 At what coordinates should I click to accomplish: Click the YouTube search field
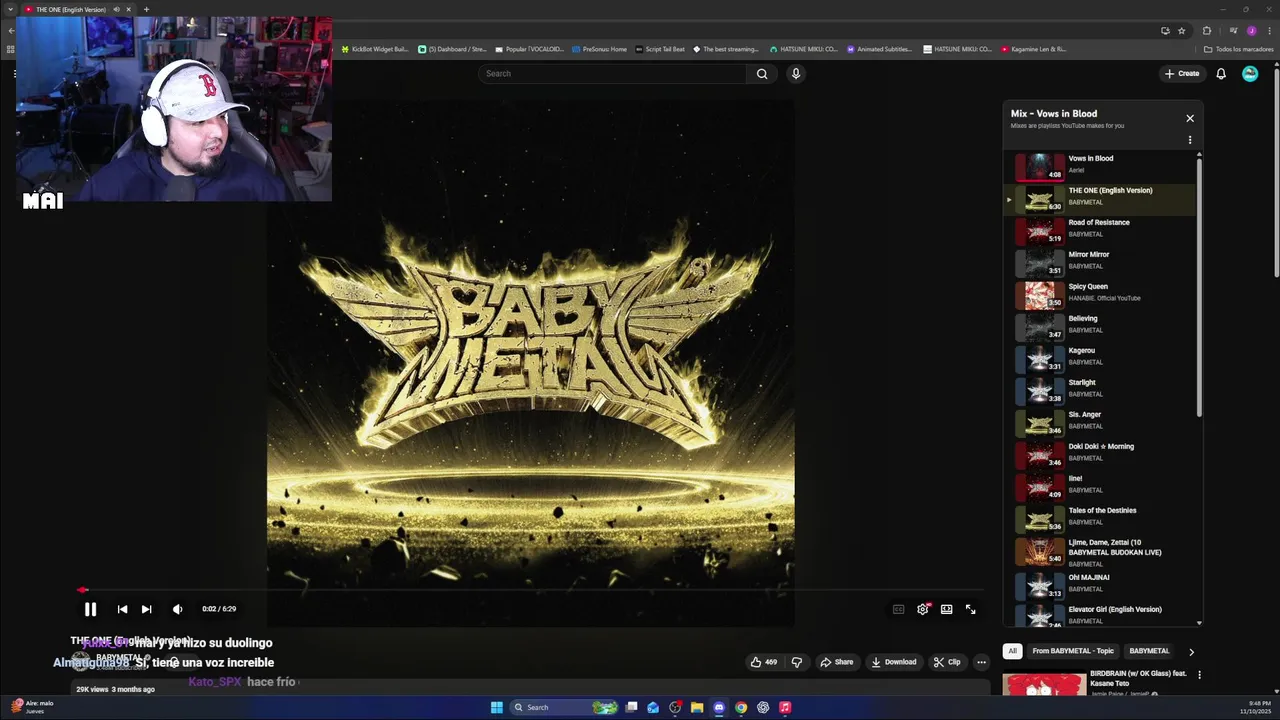pos(612,73)
